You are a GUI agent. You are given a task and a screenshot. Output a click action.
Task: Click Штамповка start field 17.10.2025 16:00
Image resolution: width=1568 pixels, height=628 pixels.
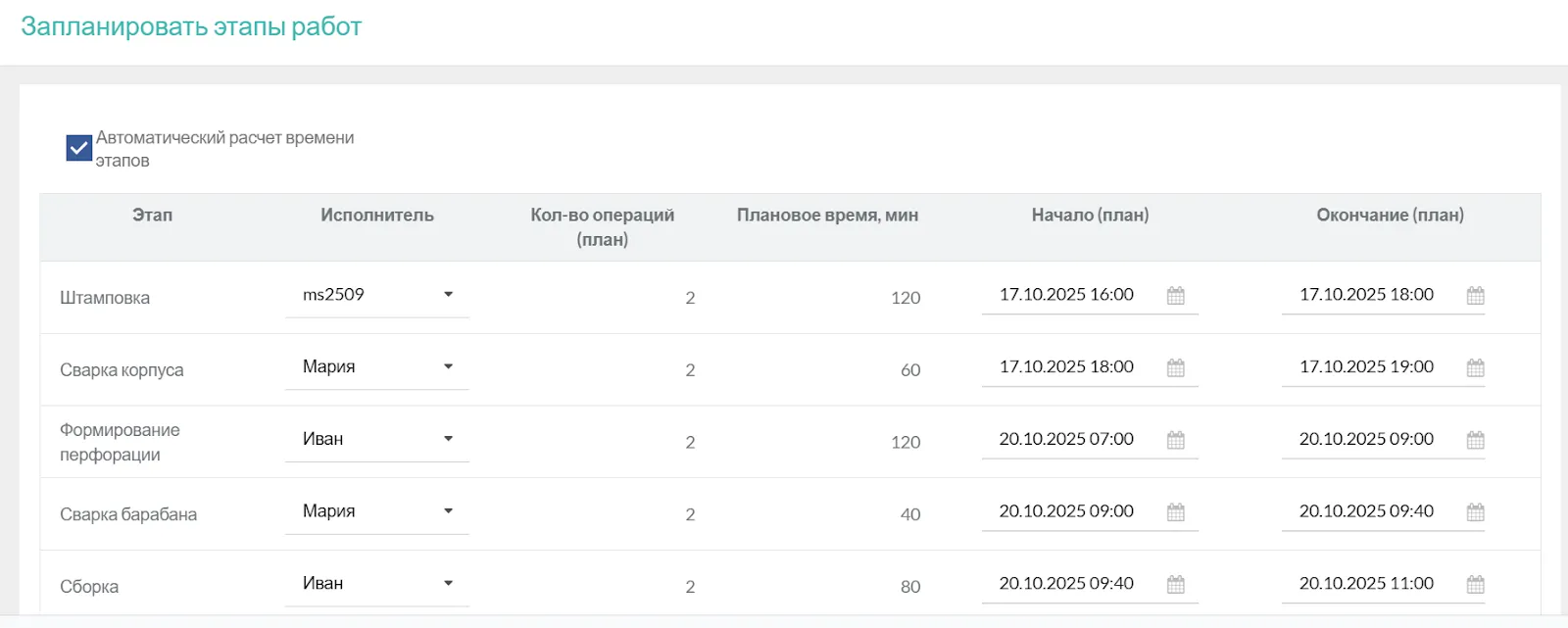click(x=1066, y=295)
